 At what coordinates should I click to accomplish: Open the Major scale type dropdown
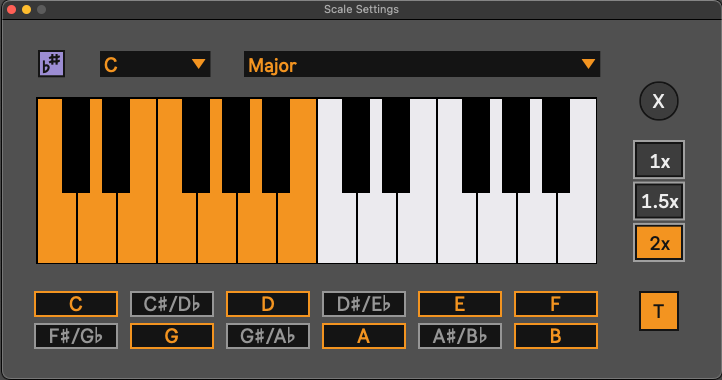(x=422, y=64)
